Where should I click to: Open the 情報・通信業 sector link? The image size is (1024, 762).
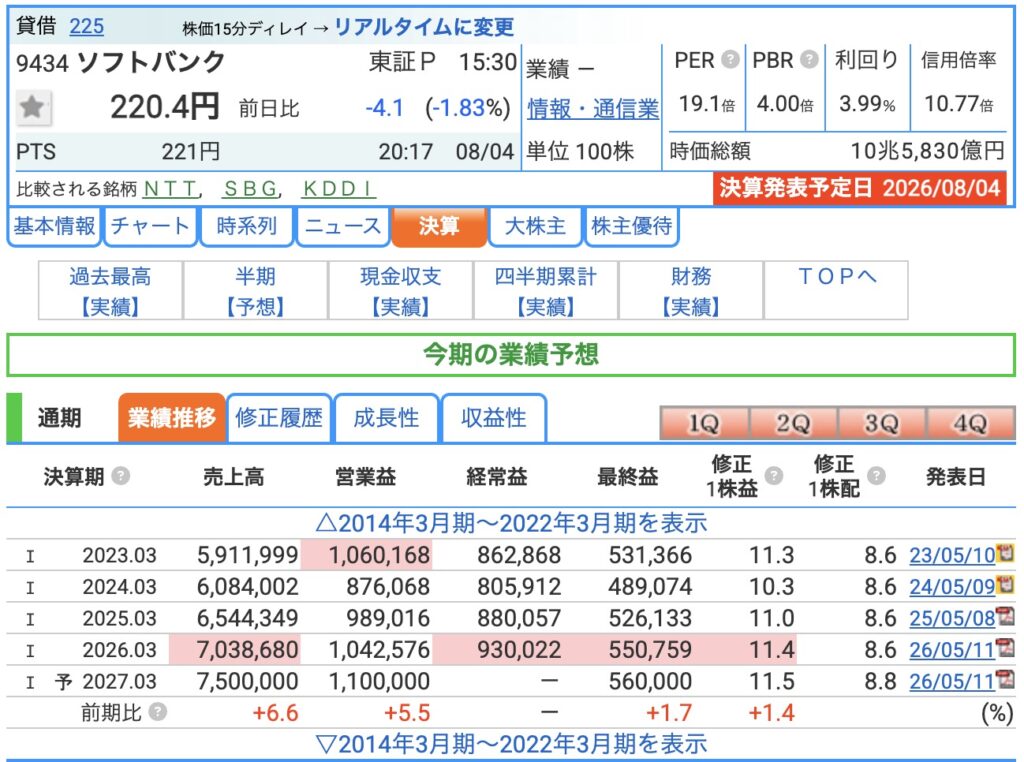coord(593,108)
